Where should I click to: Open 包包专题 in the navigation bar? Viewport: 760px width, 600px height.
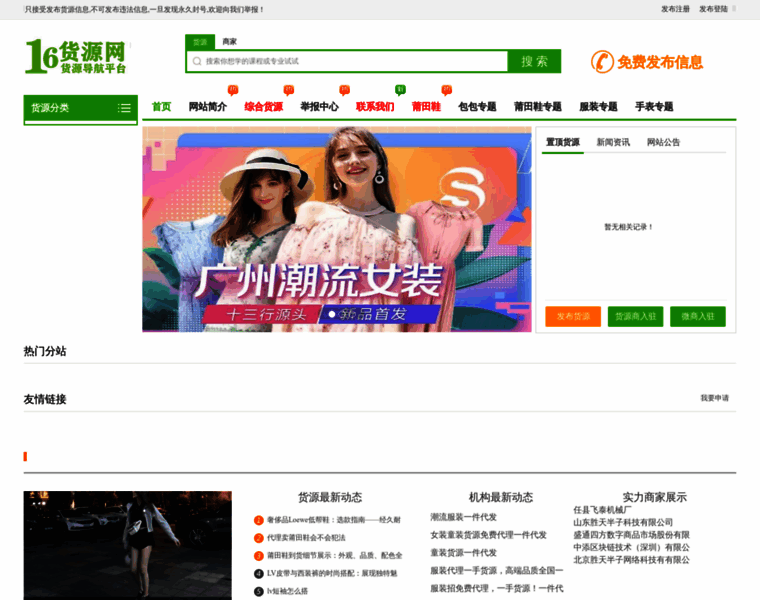(x=477, y=107)
